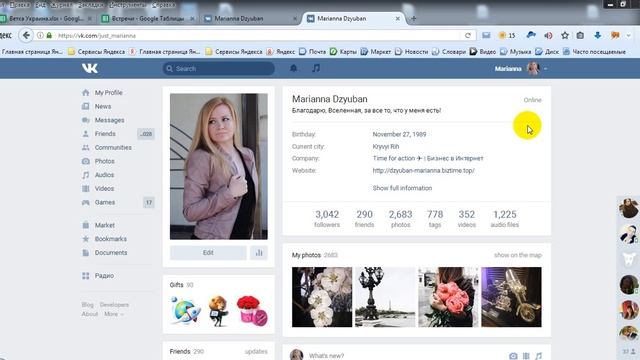Click the bookmark star icon in toolbar
The height and width of the screenshot is (360, 640).
[565, 36]
